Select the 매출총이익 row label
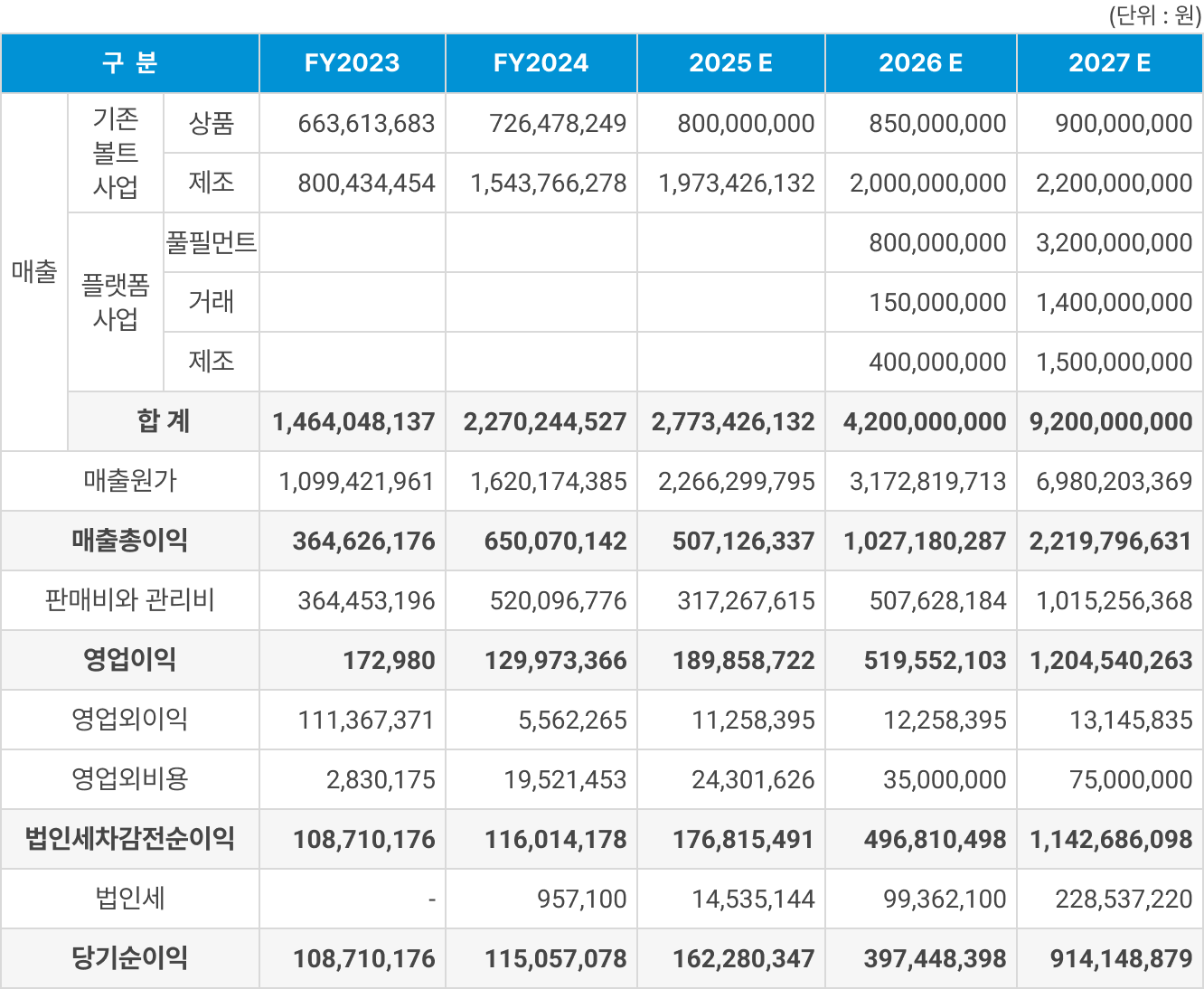The width and height of the screenshot is (1204, 989). pyautogui.click(x=130, y=541)
